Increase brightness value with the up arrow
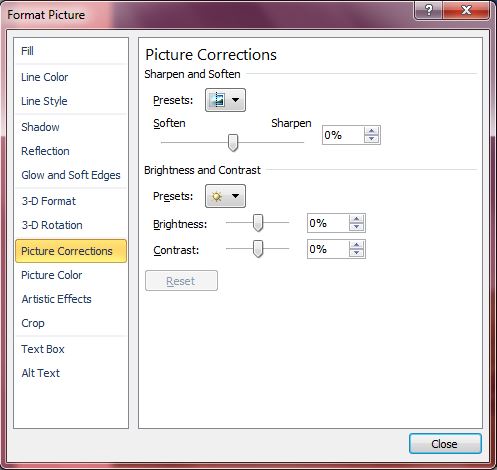 tap(357, 219)
